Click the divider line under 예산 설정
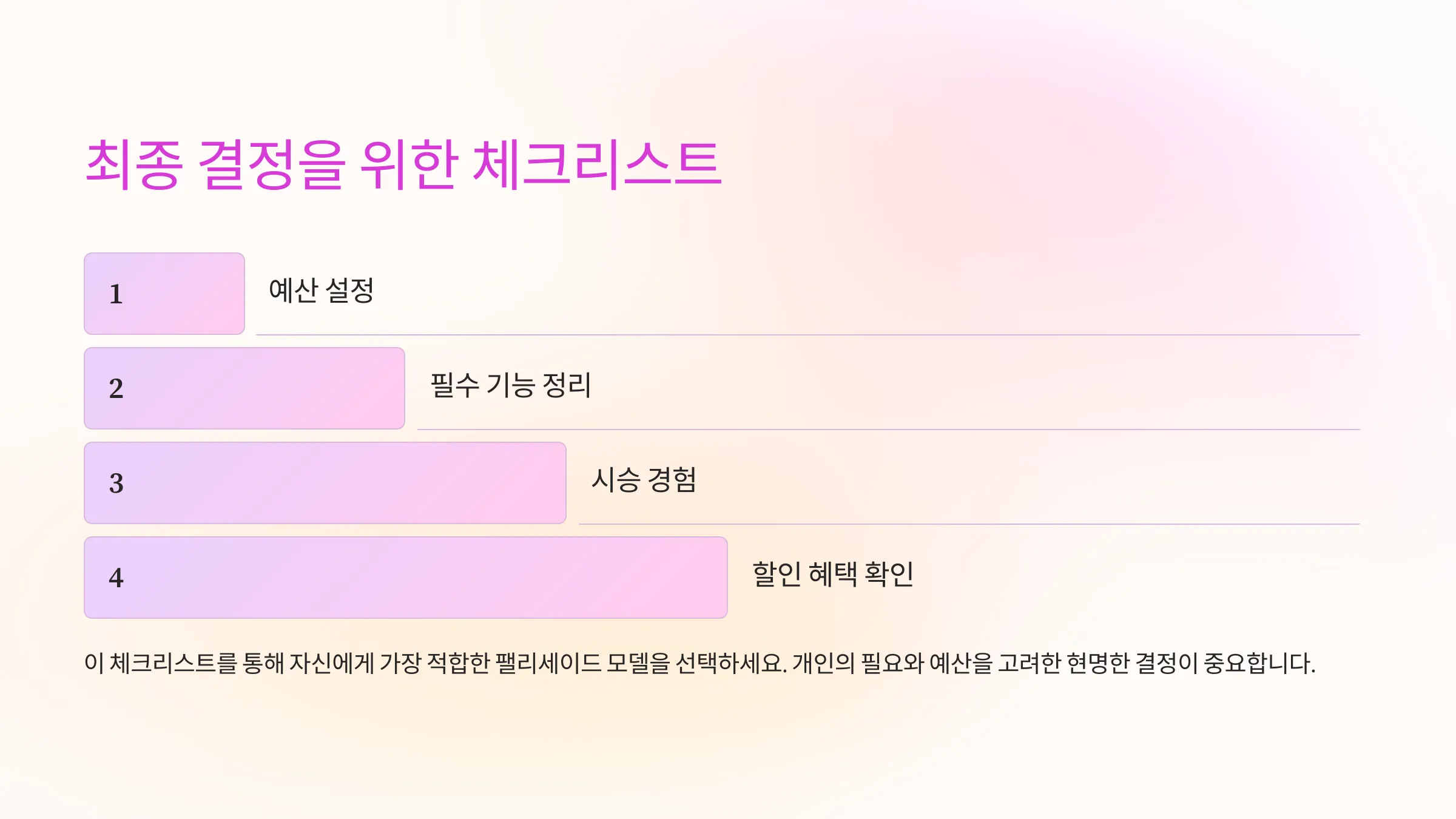The height and width of the screenshot is (819, 1456). [x=808, y=334]
